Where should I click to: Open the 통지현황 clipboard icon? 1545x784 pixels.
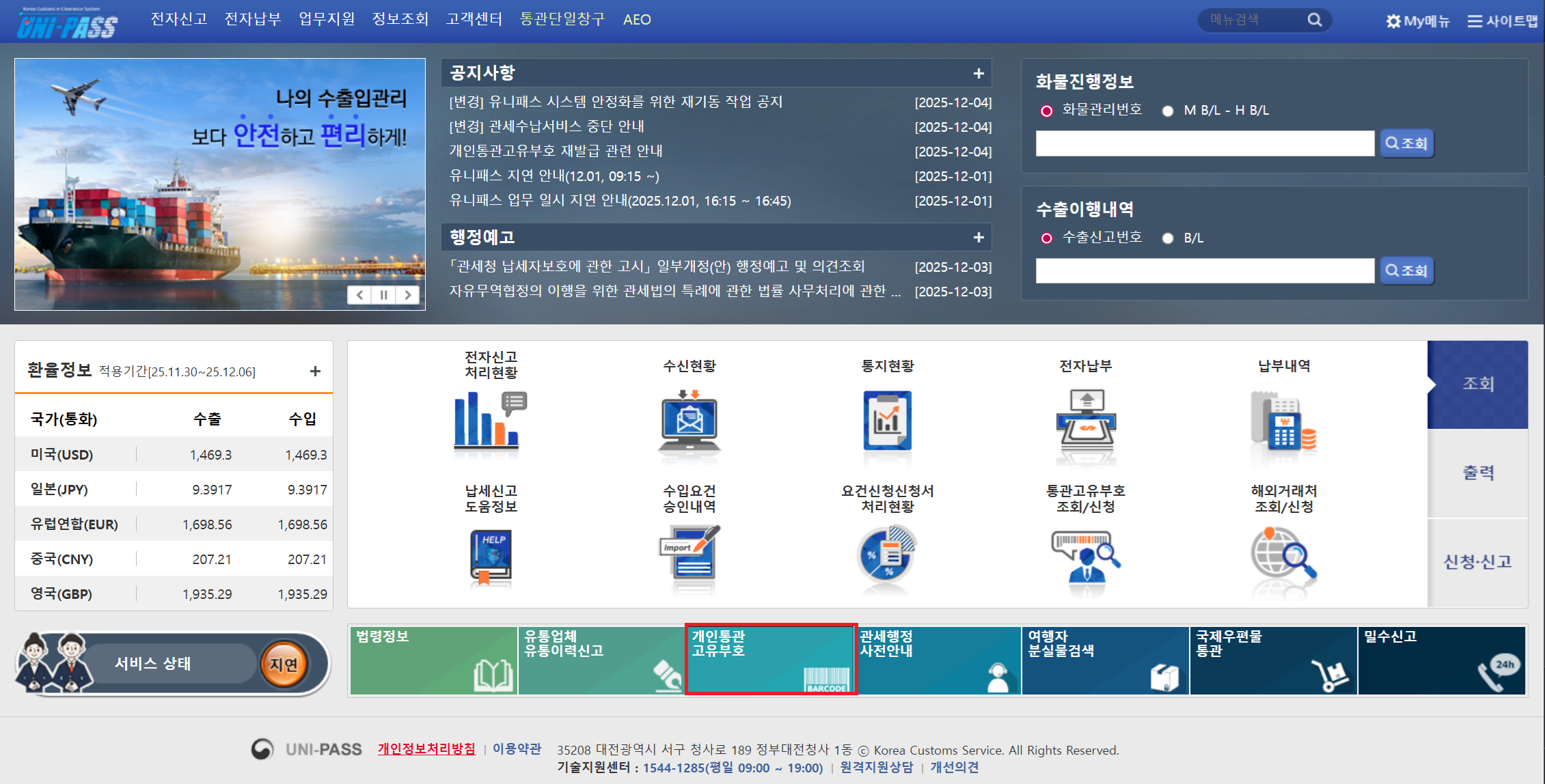click(887, 421)
